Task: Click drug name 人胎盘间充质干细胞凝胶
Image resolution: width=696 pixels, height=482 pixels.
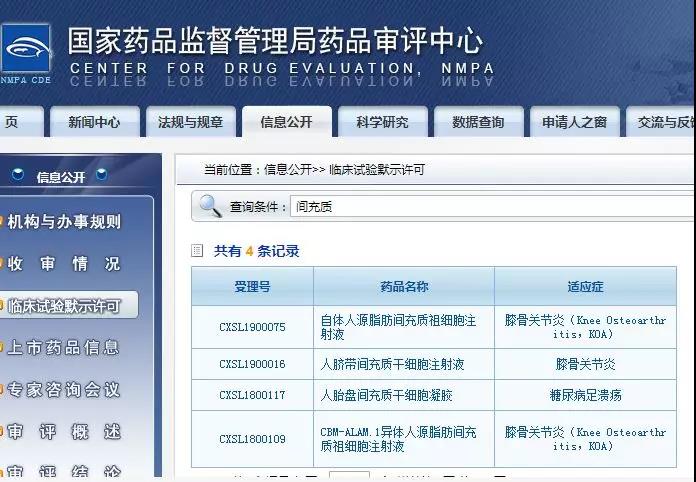Action: [387, 395]
